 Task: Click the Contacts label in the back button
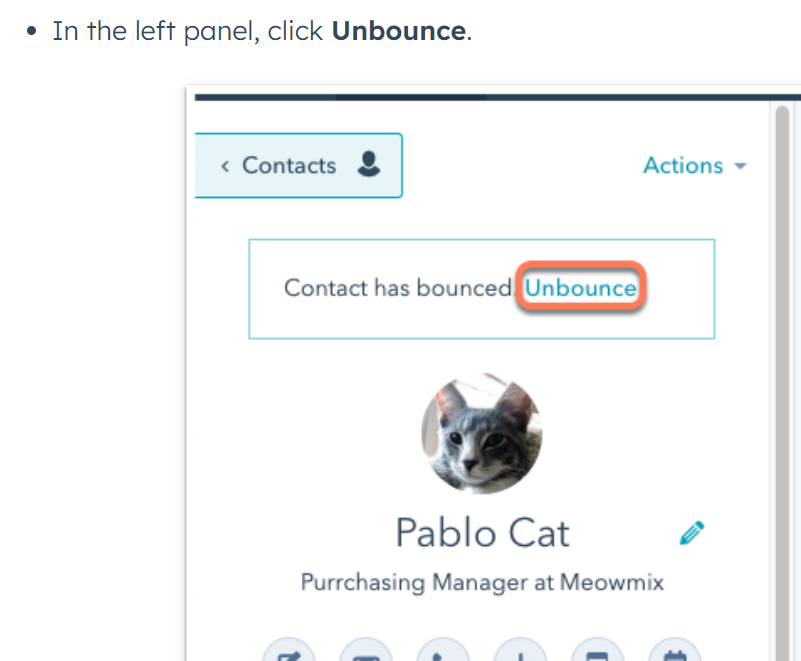[x=288, y=166]
